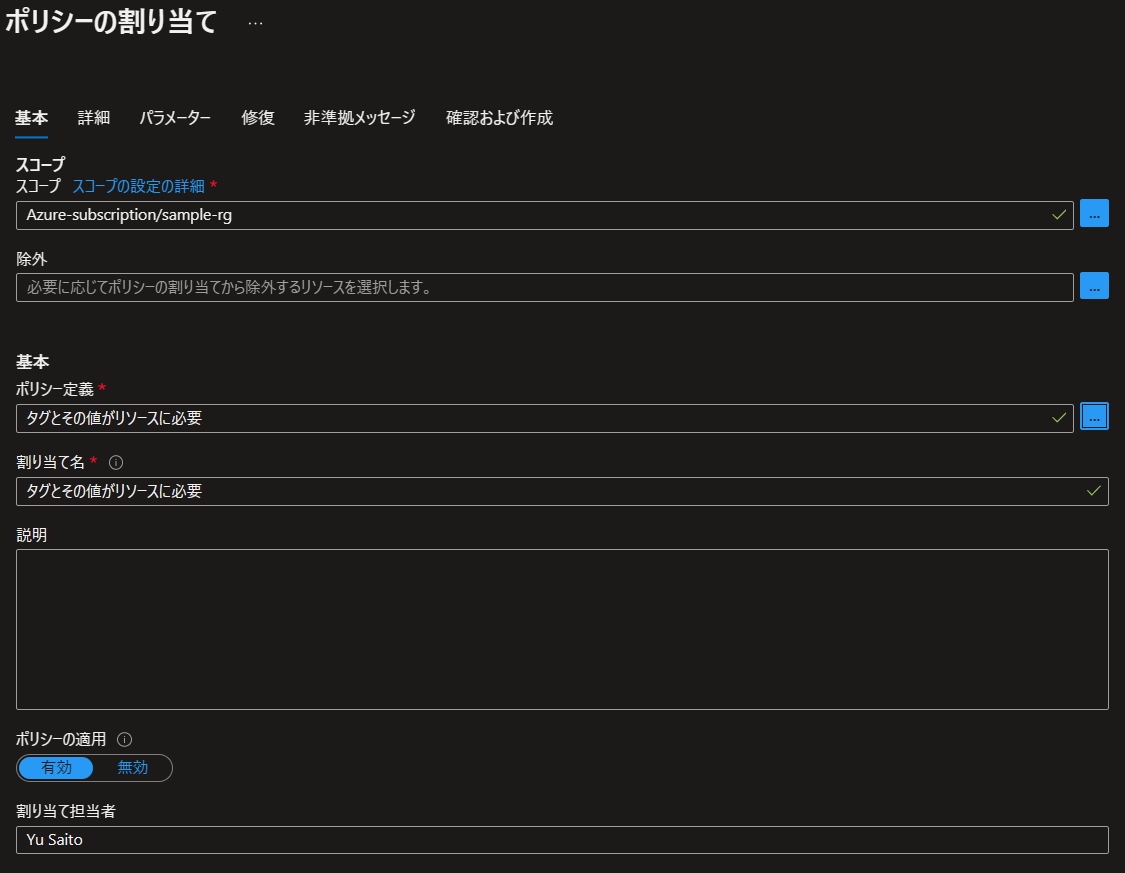The height and width of the screenshot is (873, 1125).
Task: Switch to the 詳細 tab
Action: 94,118
